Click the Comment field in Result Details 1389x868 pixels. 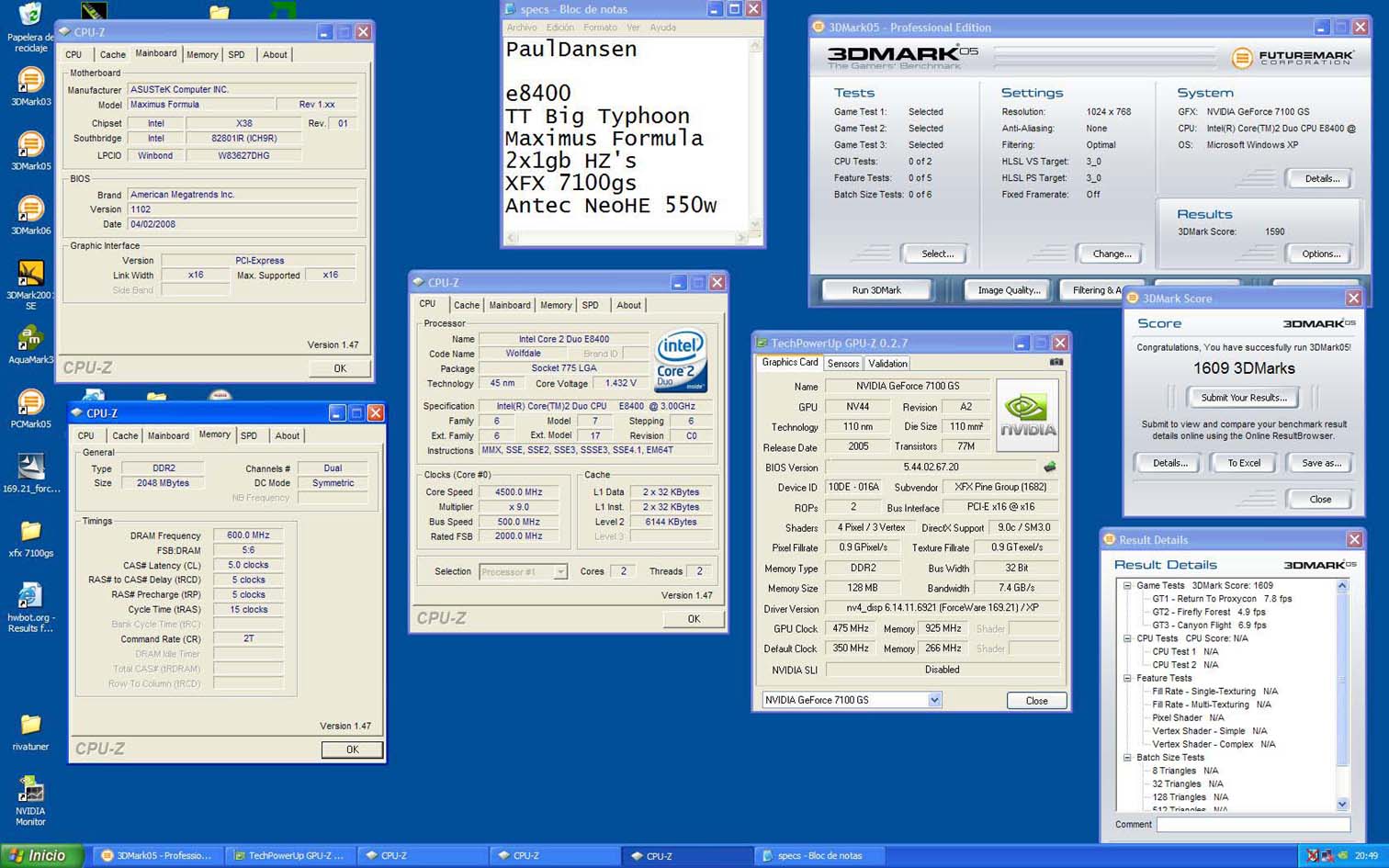1253,825
